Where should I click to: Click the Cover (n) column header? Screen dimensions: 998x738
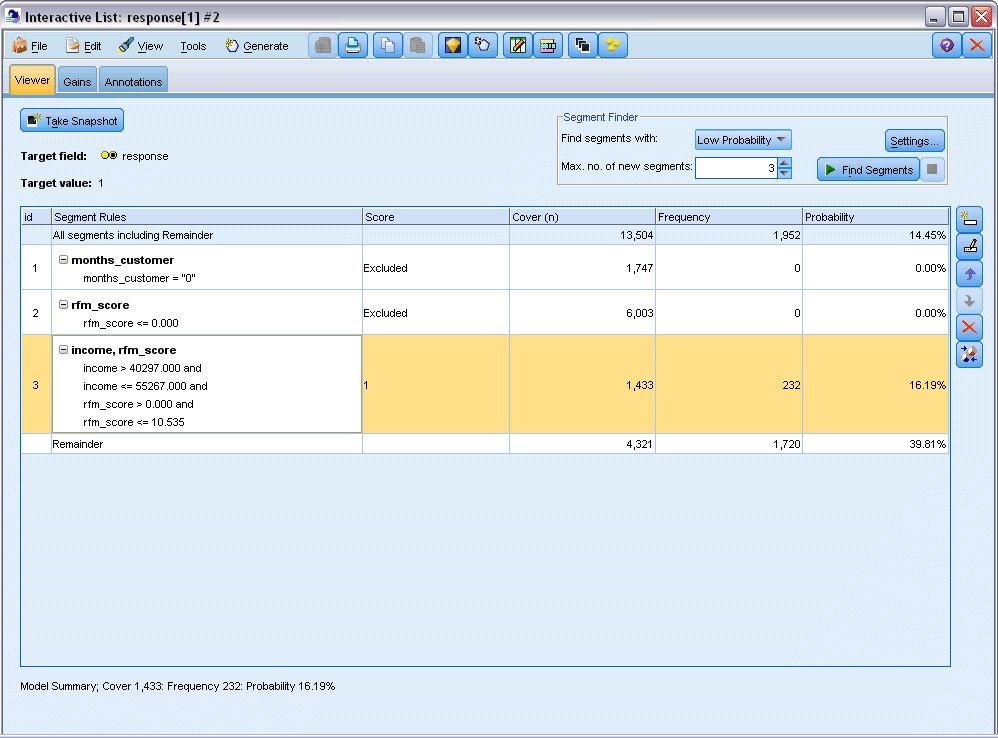(x=582, y=217)
